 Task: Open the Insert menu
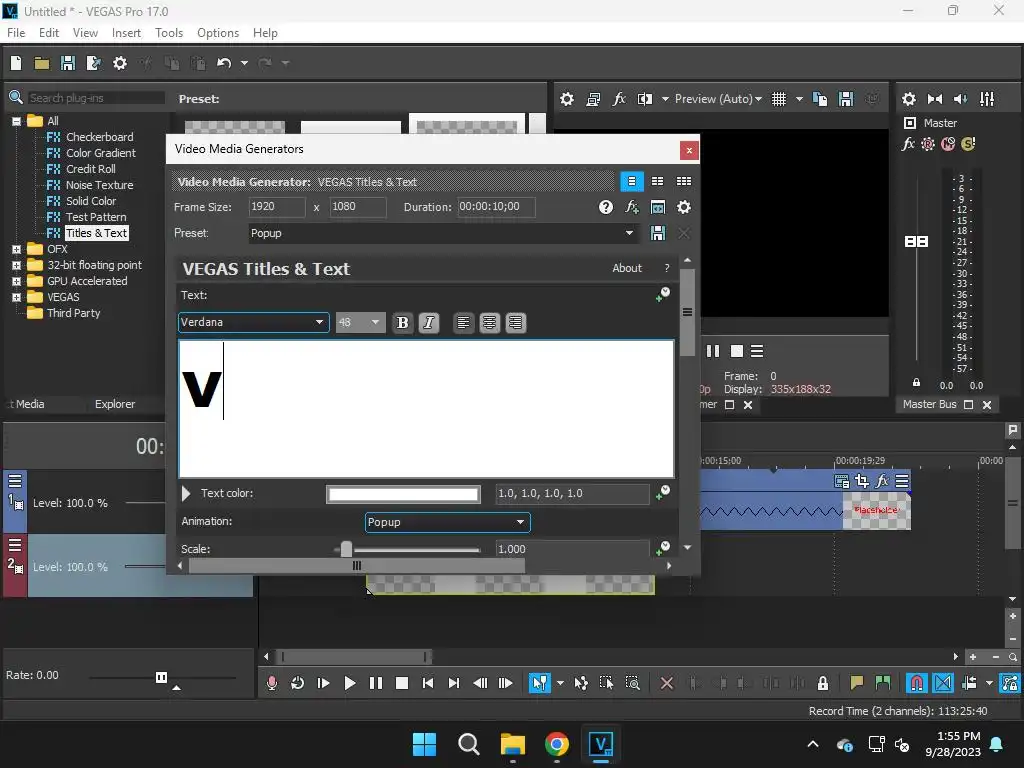point(126,33)
